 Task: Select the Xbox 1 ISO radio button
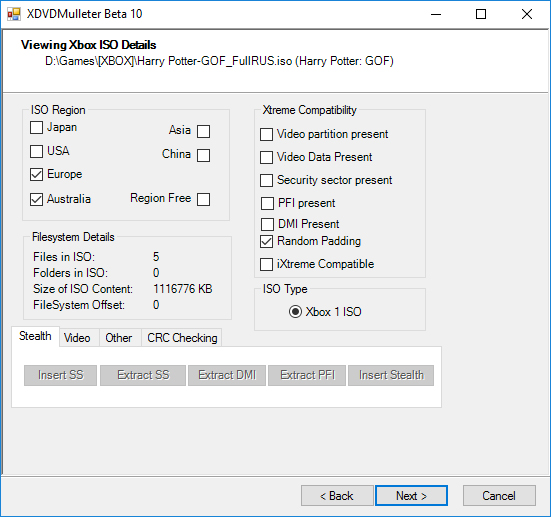(295, 312)
